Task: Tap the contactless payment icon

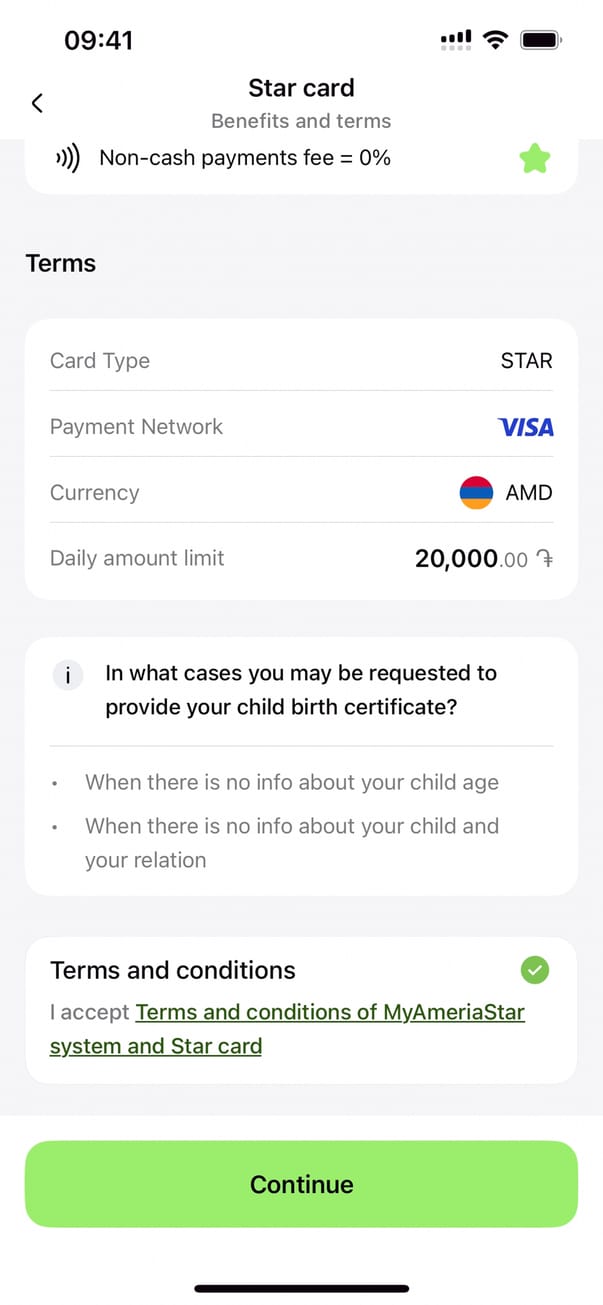Action: point(68,158)
